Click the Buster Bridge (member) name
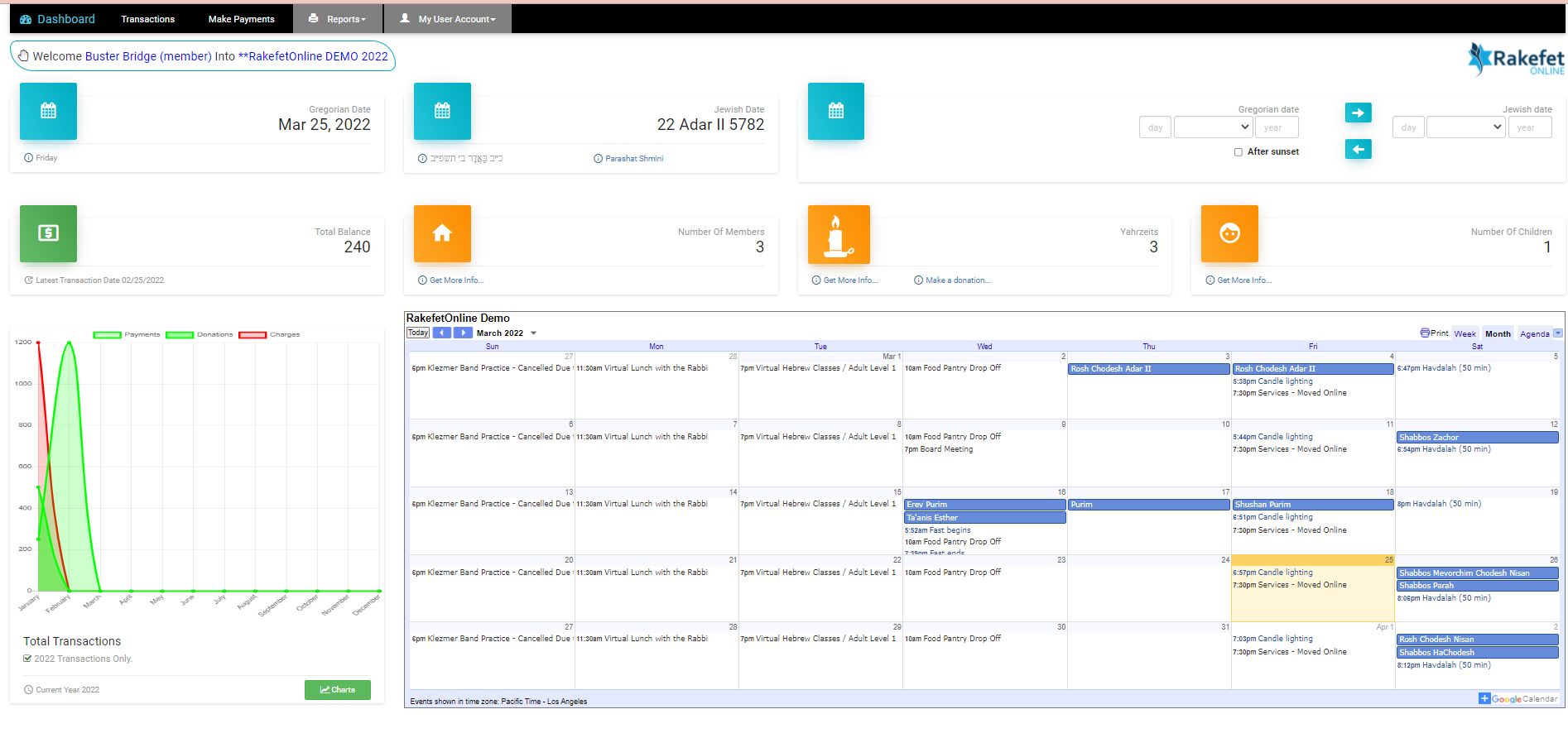Viewport: 1568px width, 738px height. pos(148,56)
